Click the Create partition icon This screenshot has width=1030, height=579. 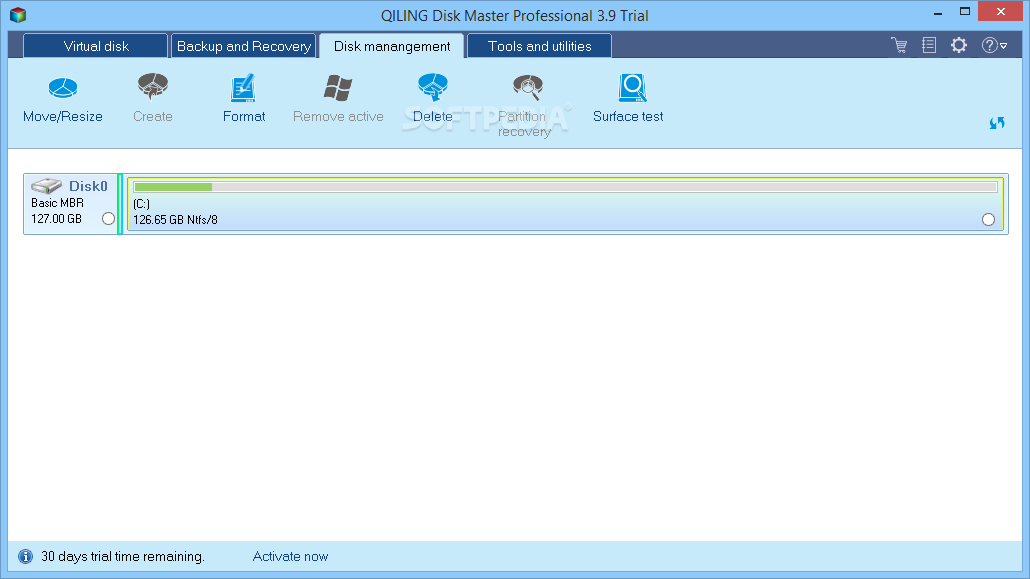click(x=153, y=87)
